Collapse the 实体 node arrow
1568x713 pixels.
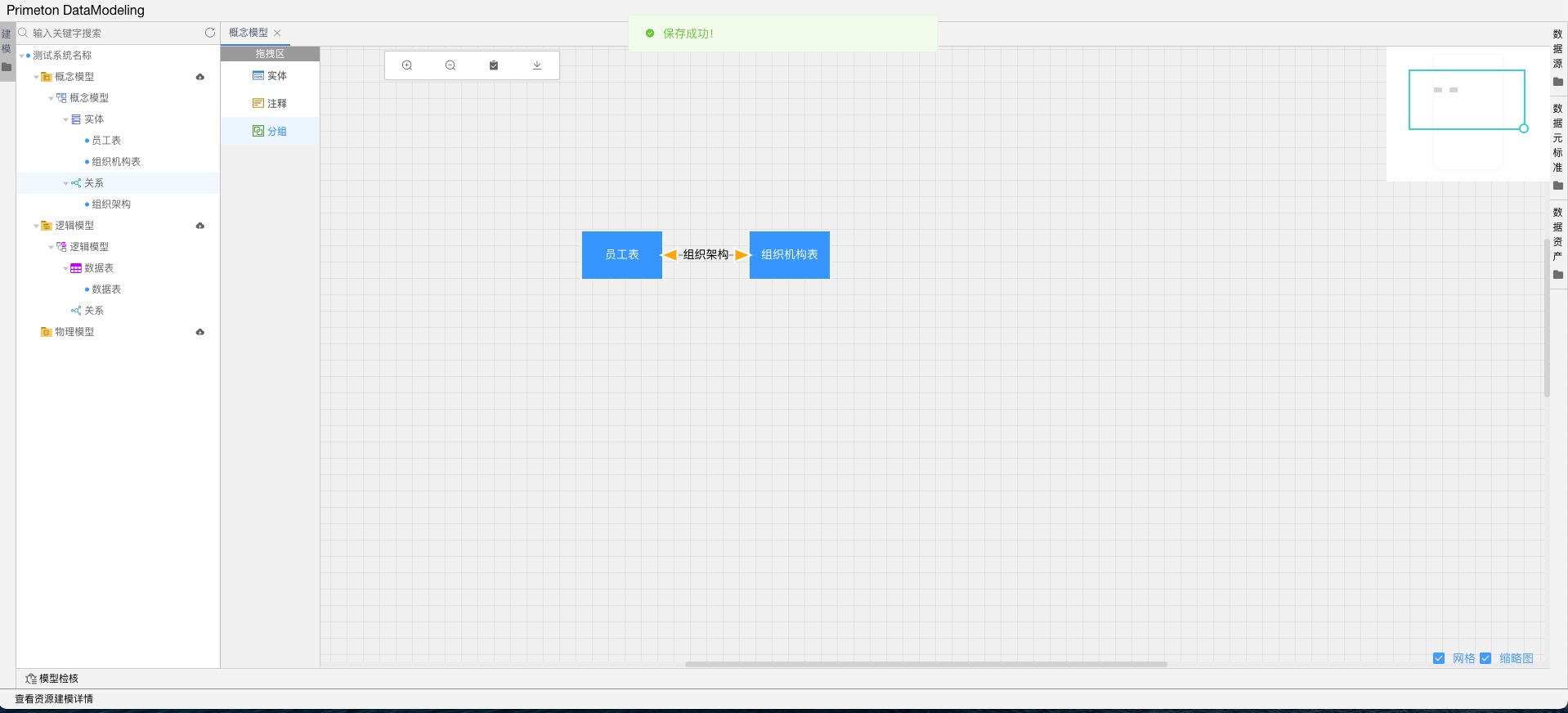pyautogui.click(x=65, y=119)
